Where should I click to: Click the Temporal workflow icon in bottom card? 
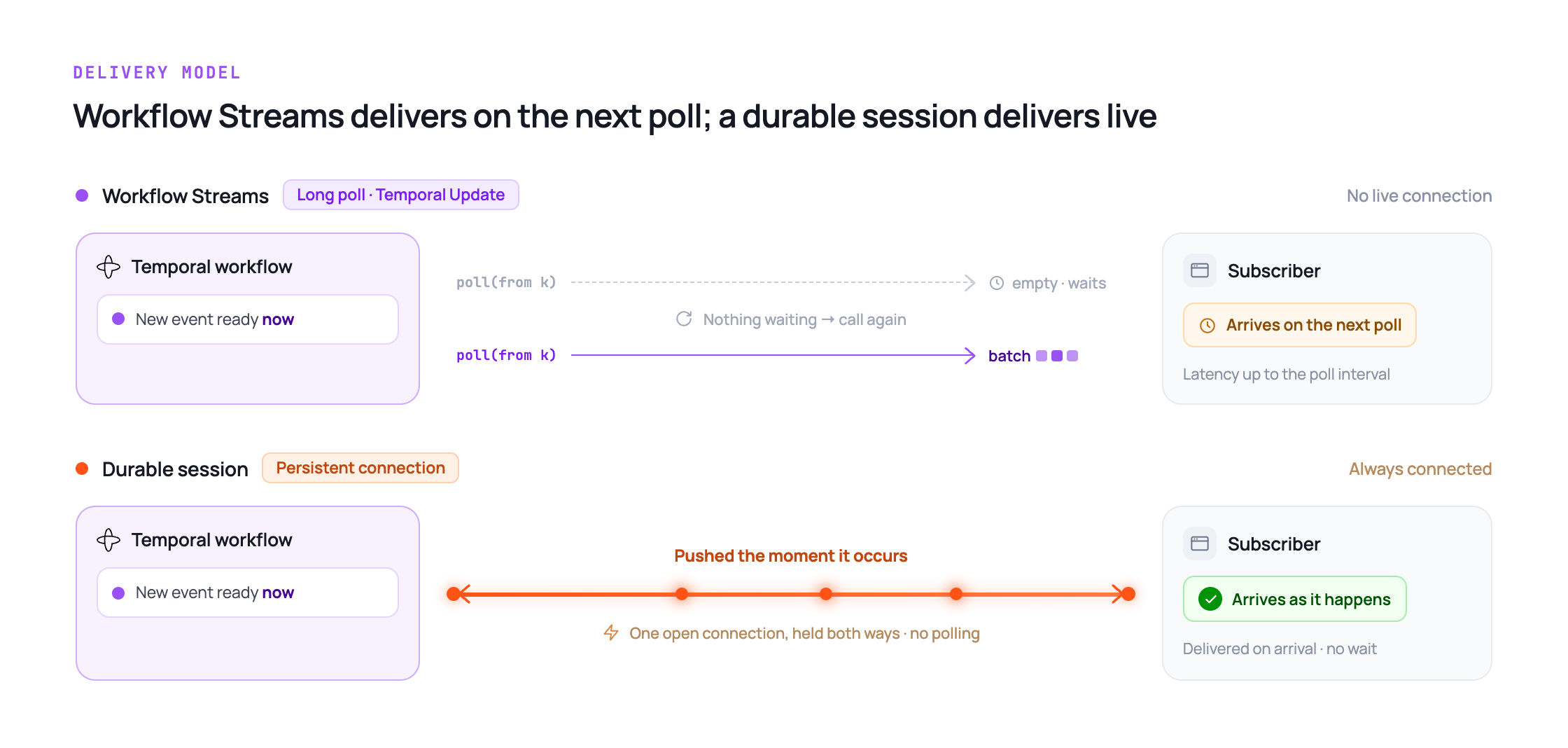108,540
